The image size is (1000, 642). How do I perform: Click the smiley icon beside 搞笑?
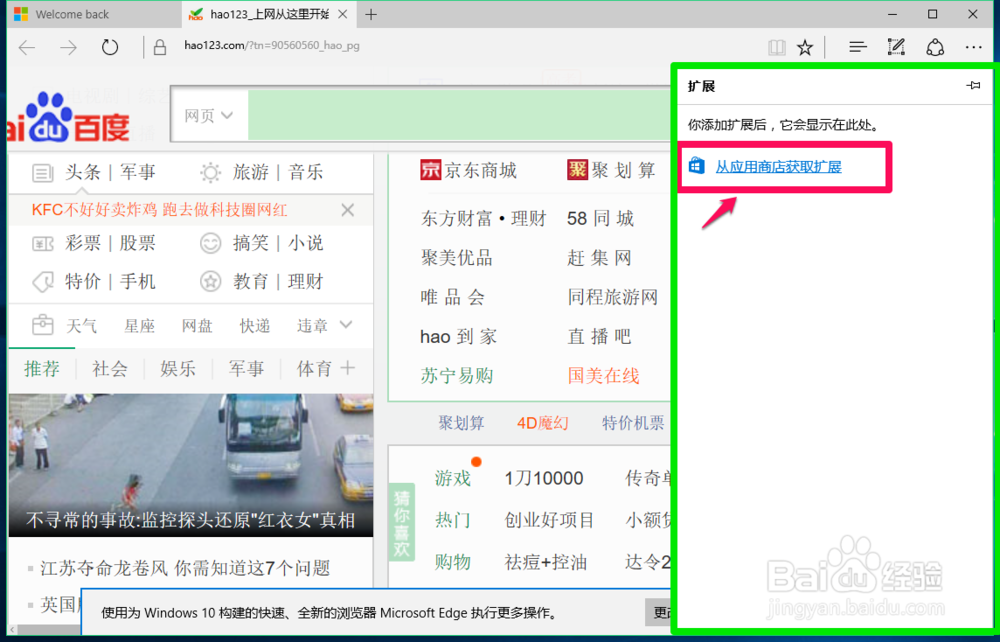(x=210, y=243)
